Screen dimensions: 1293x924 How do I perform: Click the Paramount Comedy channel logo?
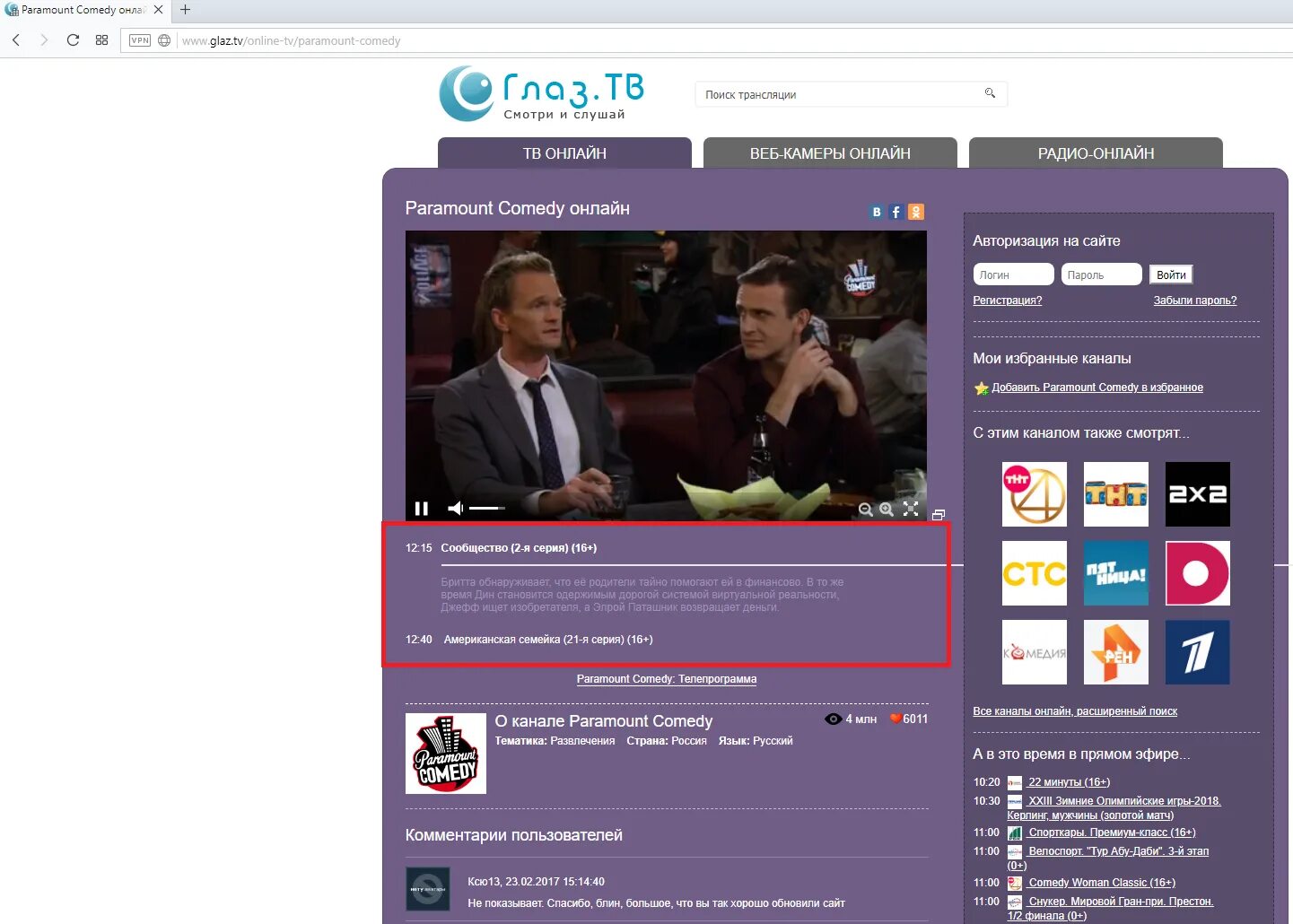click(446, 754)
